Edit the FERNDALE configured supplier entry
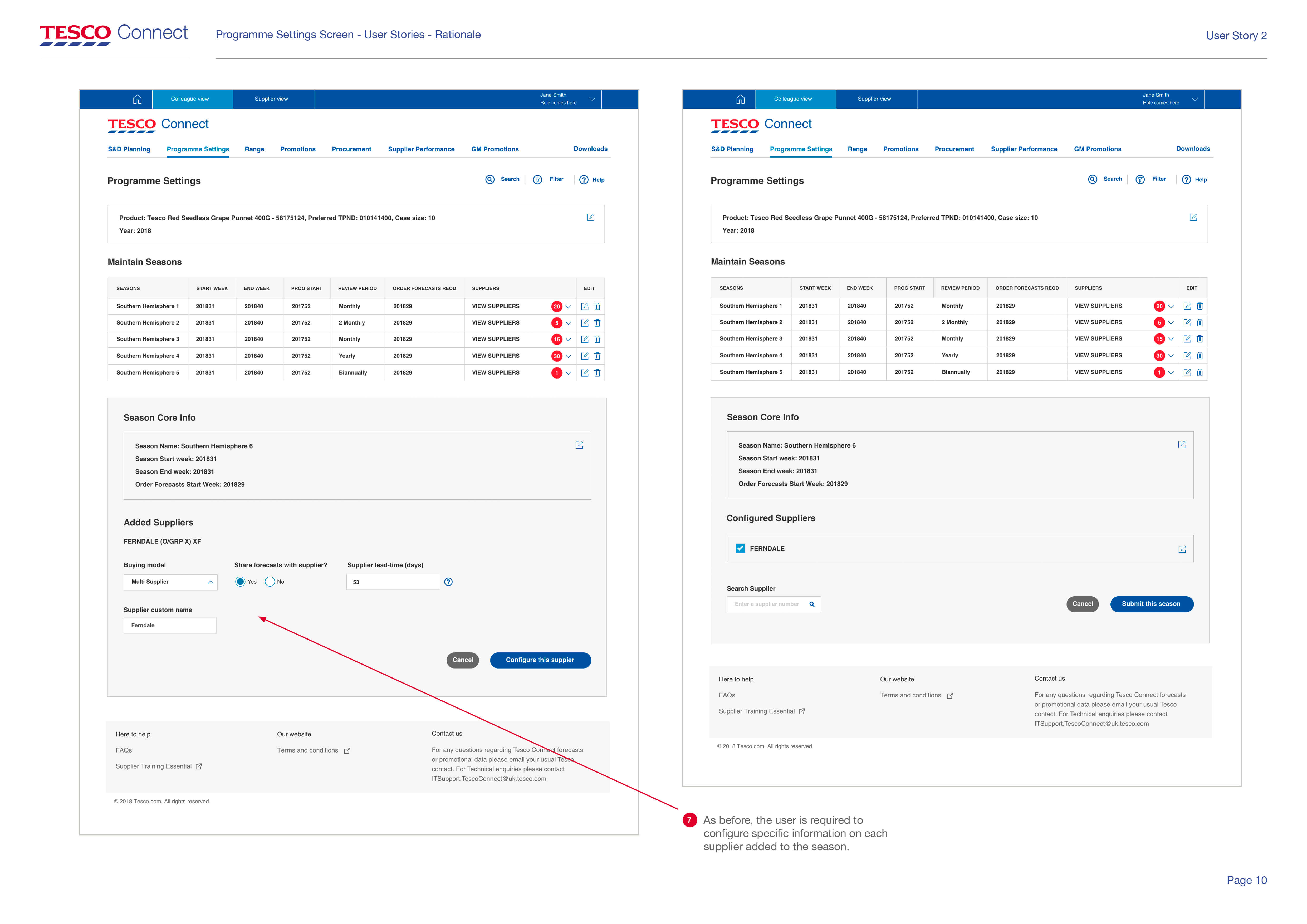This screenshot has height=924, width=1307. click(1182, 549)
